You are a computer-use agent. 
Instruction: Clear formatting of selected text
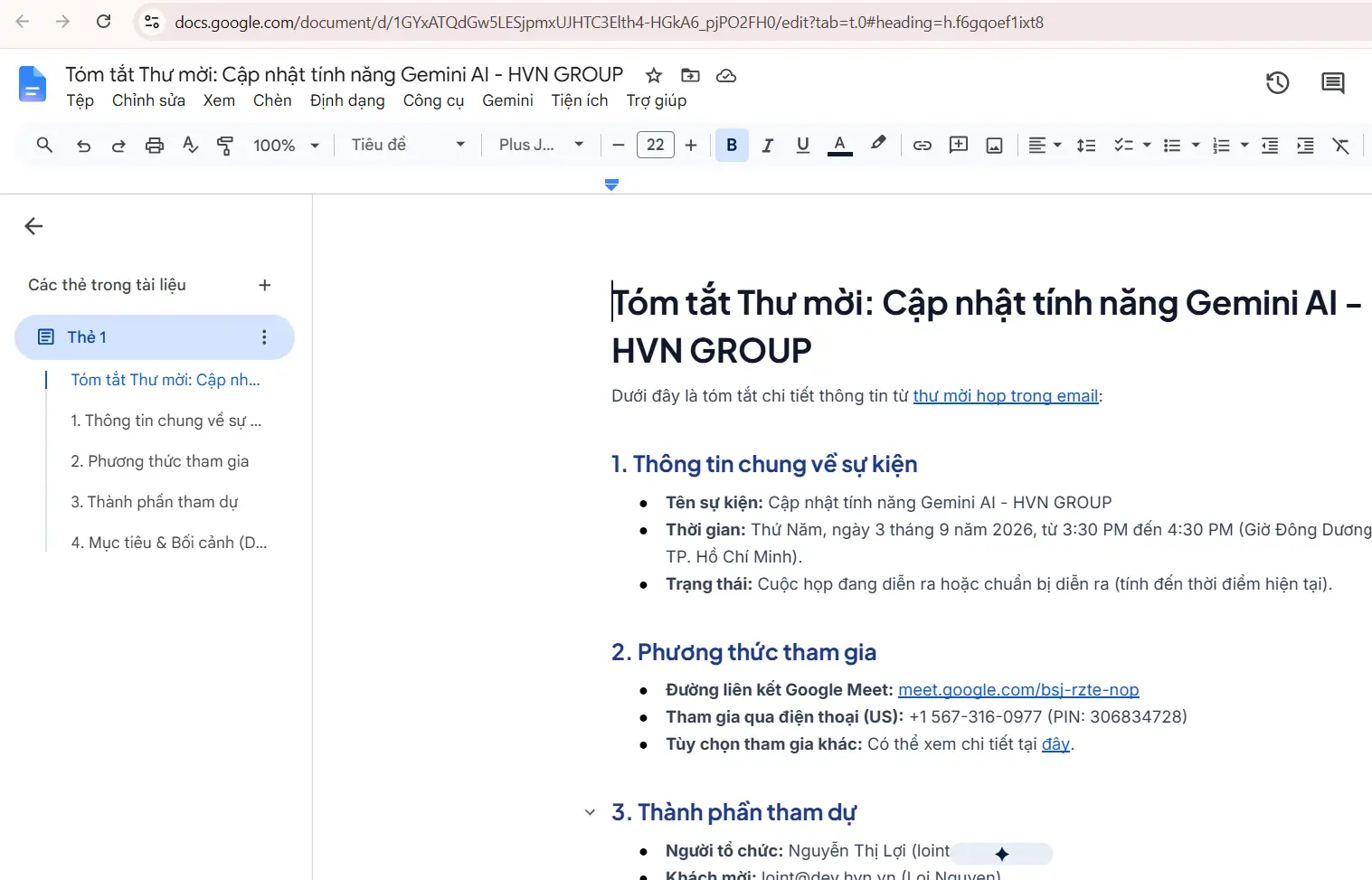(1340, 146)
